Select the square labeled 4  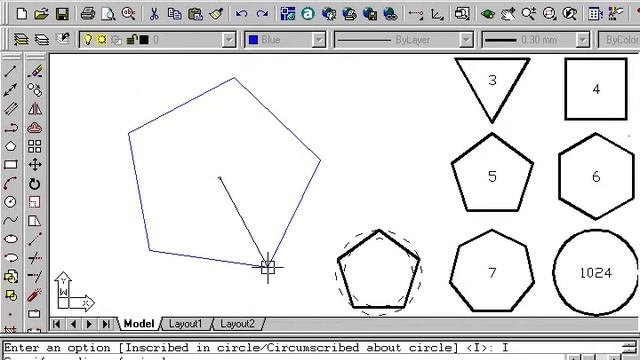coord(596,89)
